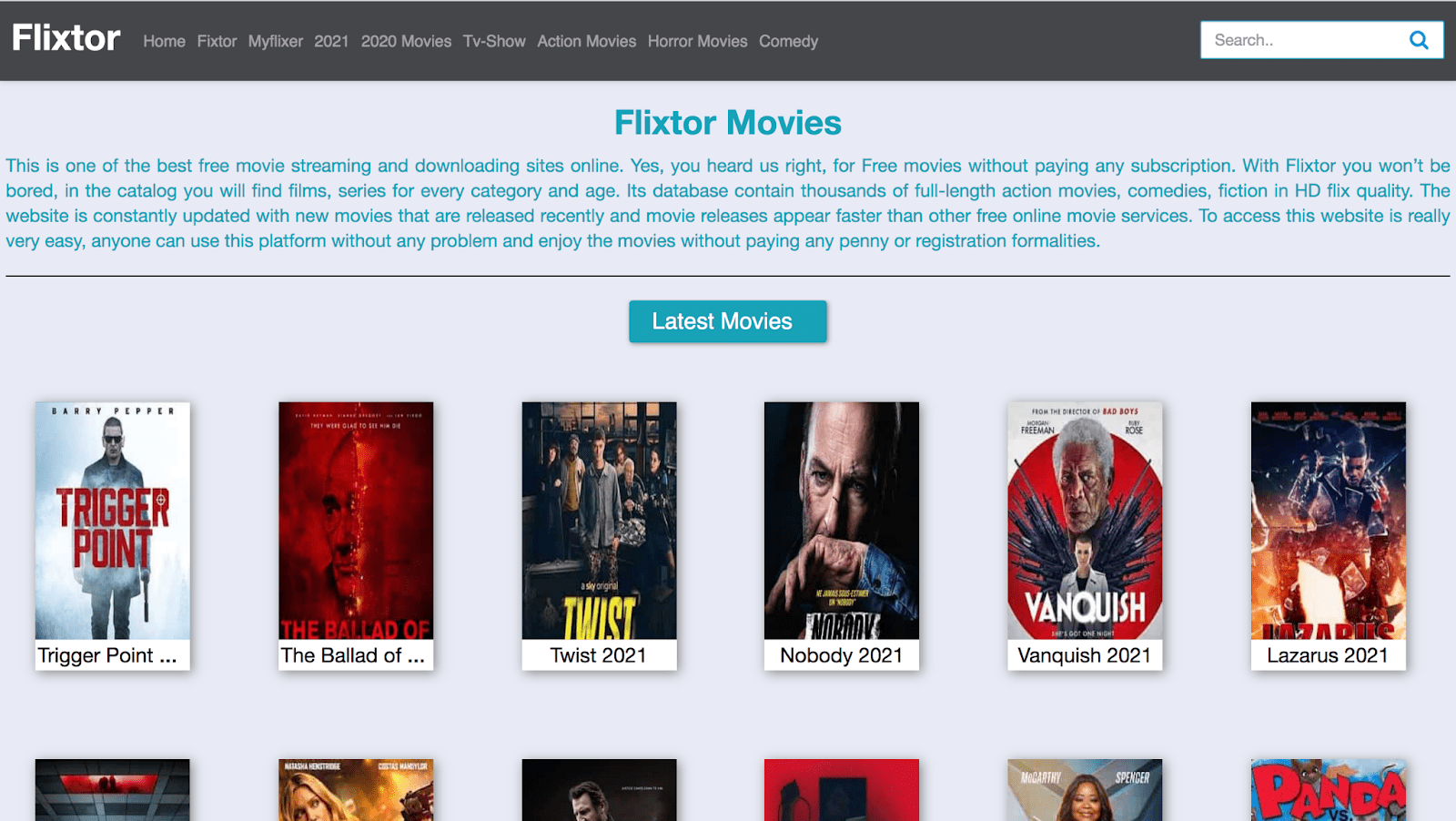The height and width of the screenshot is (821, 1456).
Task: Click the search magnifier icon
Action: click(1419, 40)
